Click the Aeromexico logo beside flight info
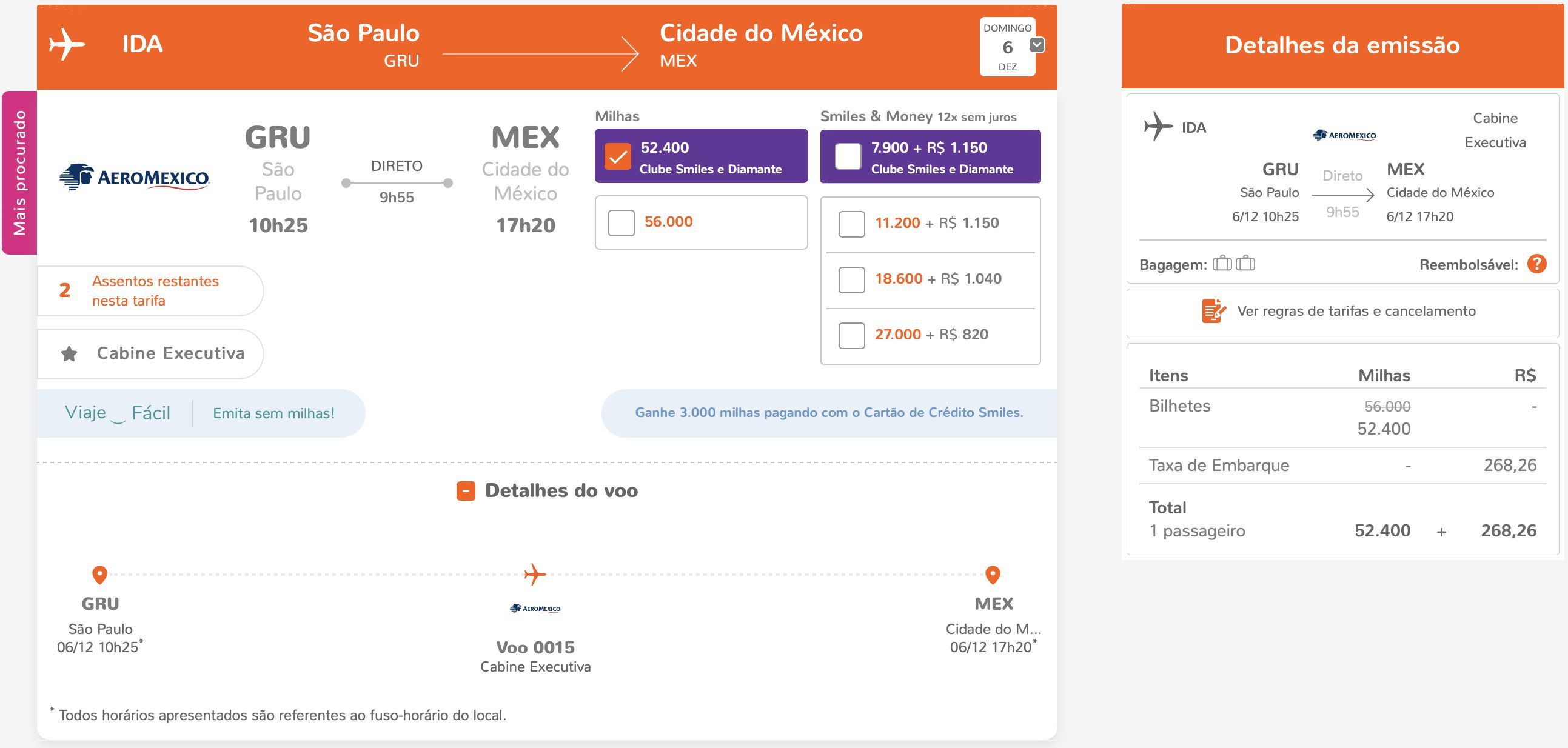 point(135,177)
